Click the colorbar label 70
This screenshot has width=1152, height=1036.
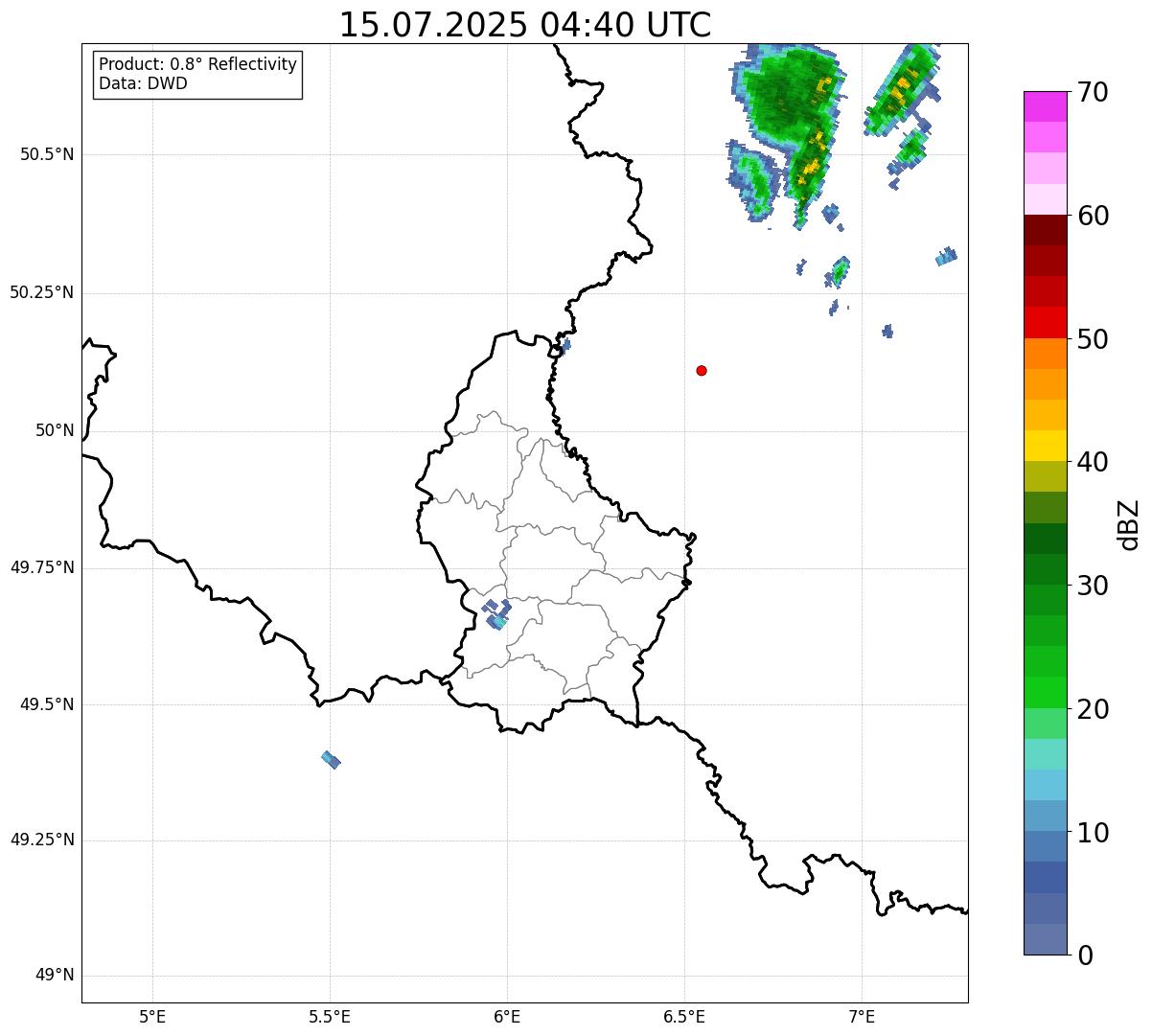point(1093,92)
